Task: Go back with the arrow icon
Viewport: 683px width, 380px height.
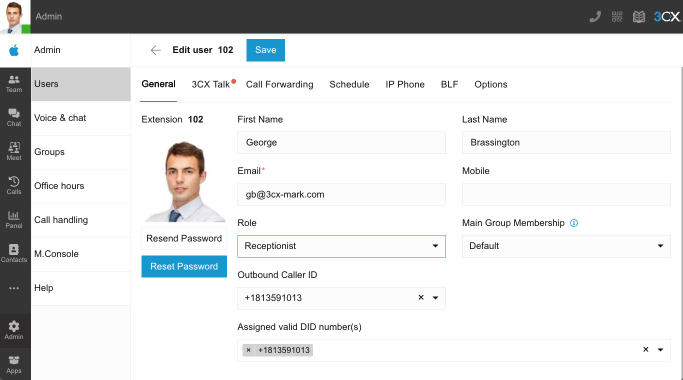Action: (156, 50)
